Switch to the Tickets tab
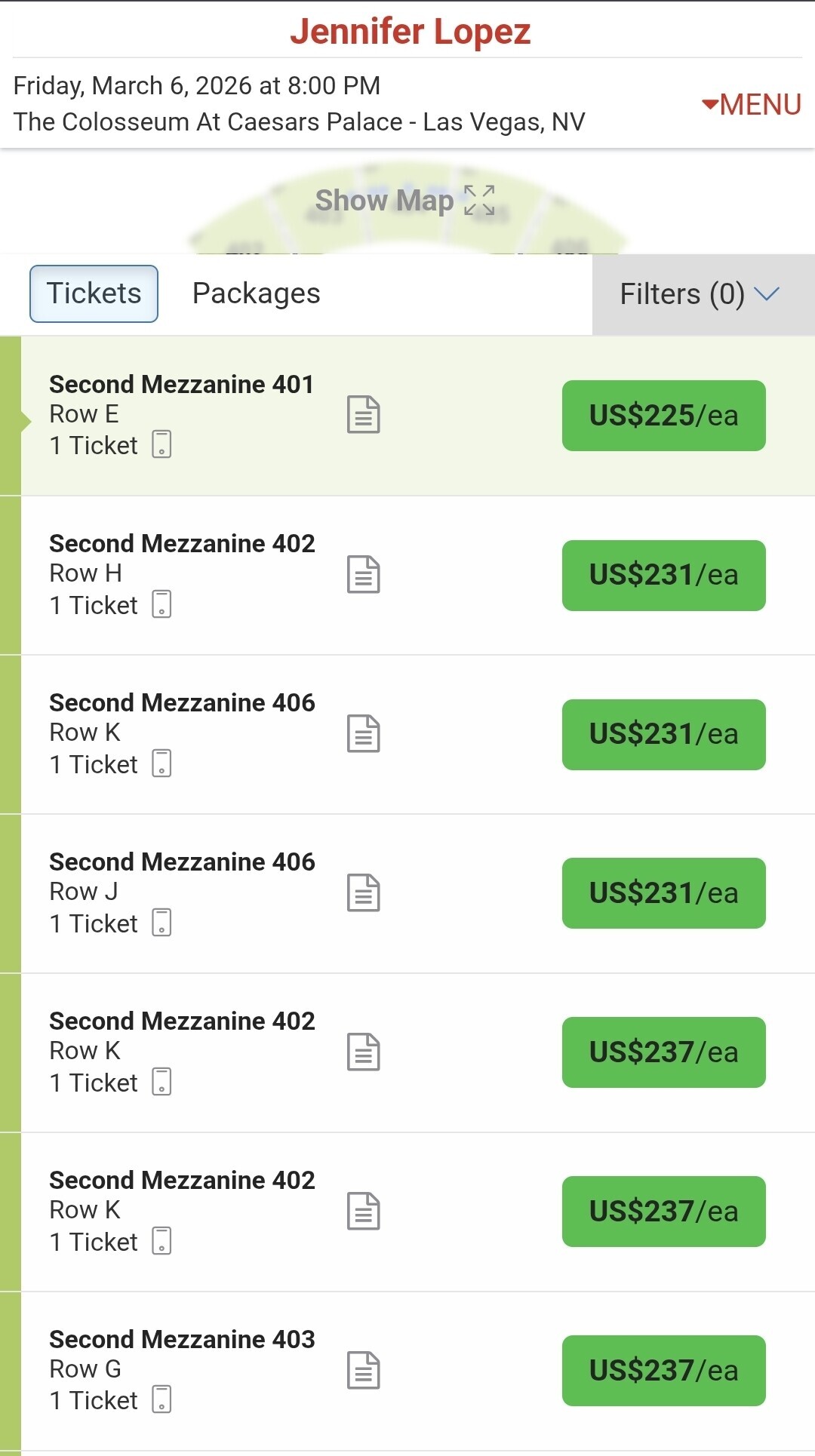Screen dimensions: 815x1456 (94, 293)
